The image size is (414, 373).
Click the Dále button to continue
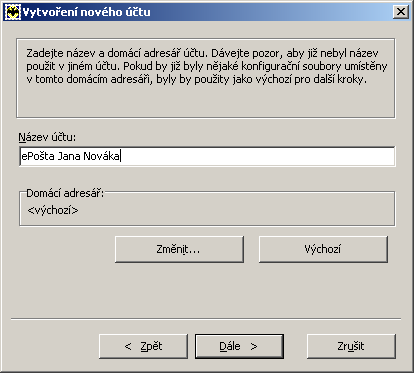(239, 347)
